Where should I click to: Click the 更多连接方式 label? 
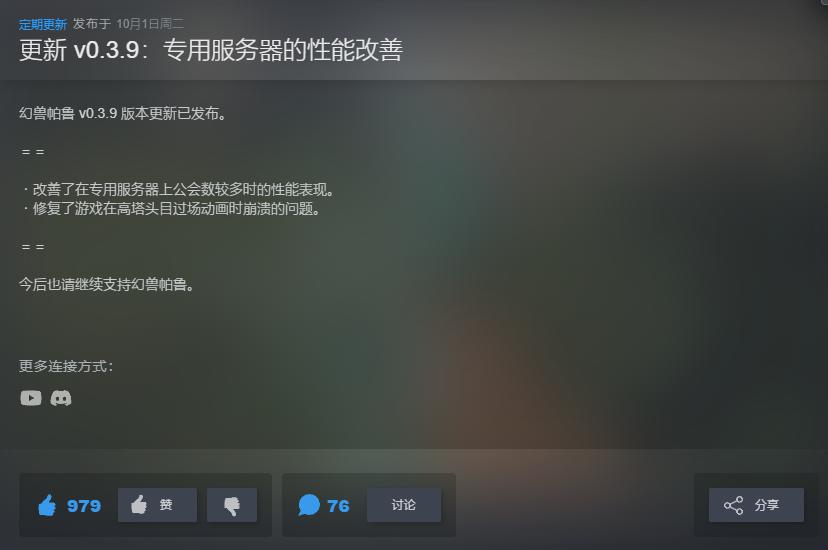point(66,366)
